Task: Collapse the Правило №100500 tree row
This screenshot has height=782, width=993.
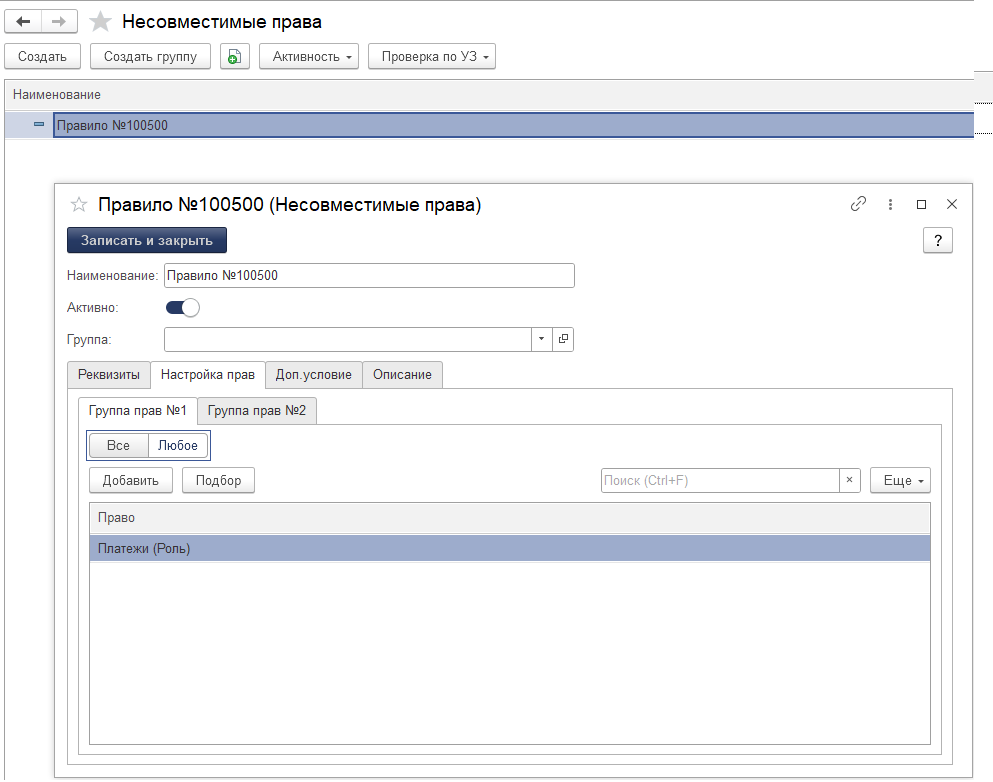Action: coord(39,125)
